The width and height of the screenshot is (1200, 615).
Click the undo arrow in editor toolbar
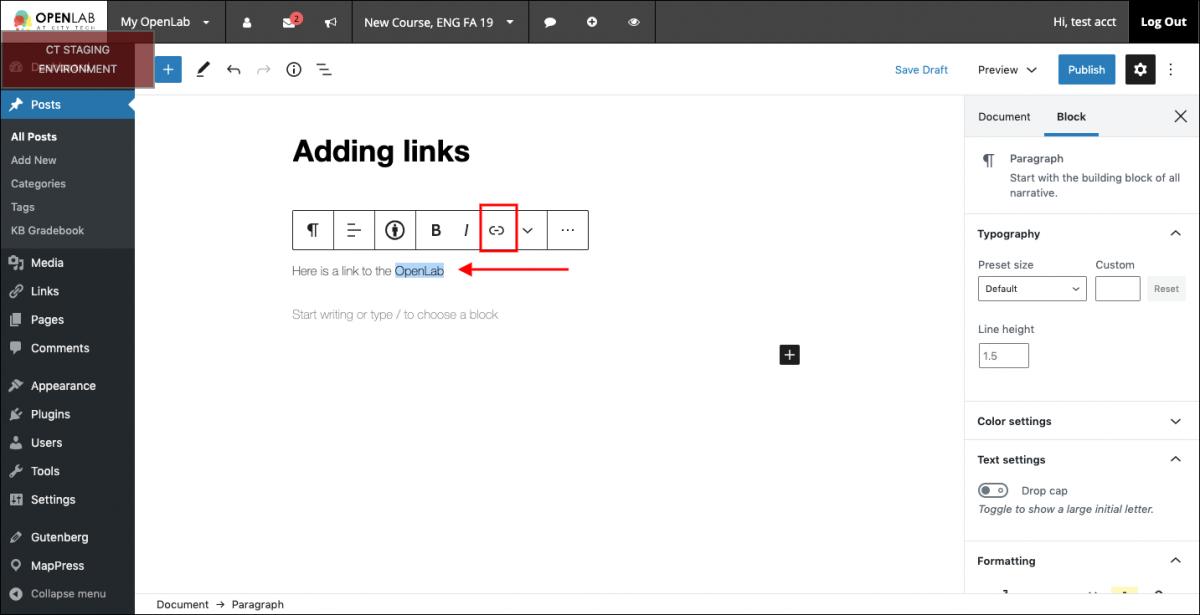pyautogui.click(x=233, y=69)
